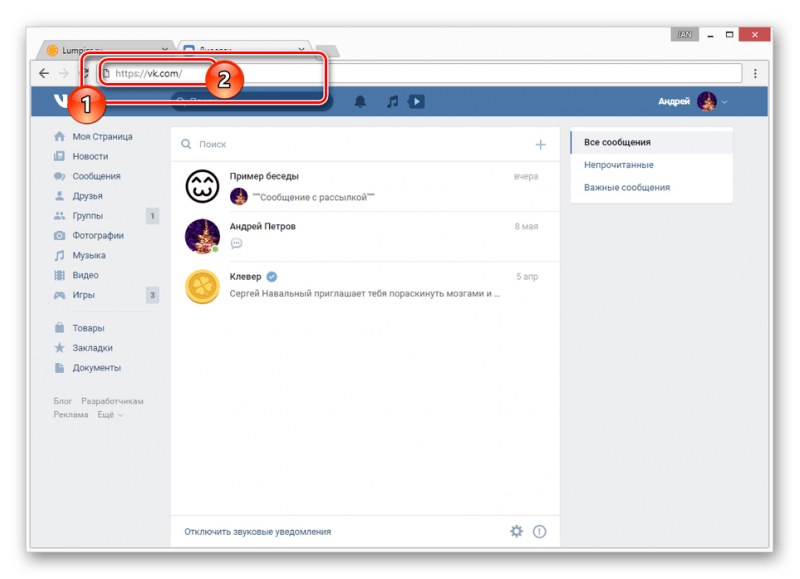
Task: Click the Блог footer link
Action: [62, 401]
